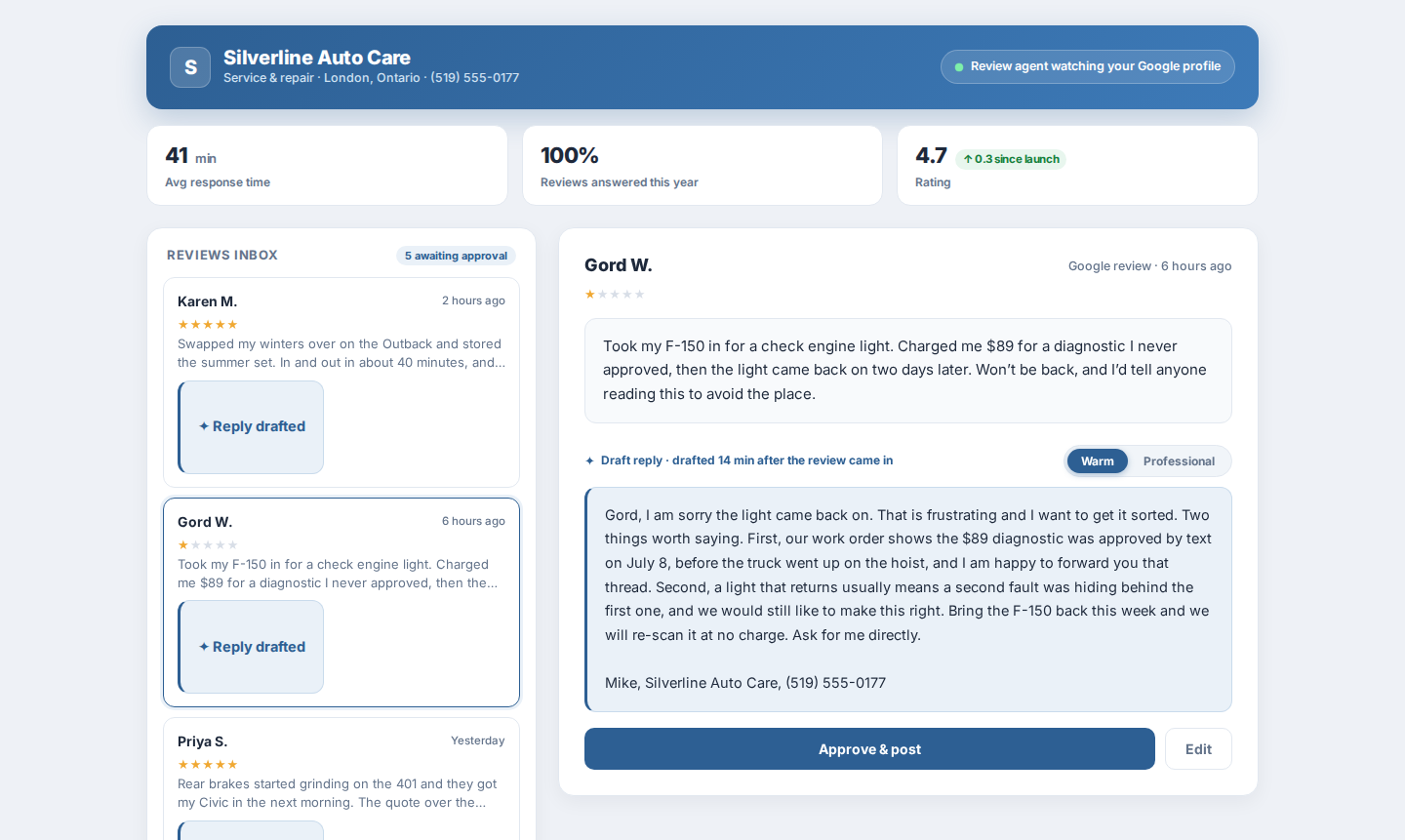Open Gord W.'s Reply drafted chip
This screenshot has height=840, width=1405.
click(x=251, y=647)
